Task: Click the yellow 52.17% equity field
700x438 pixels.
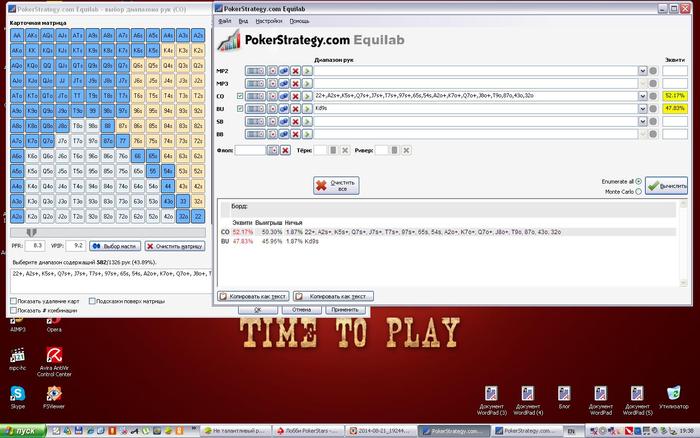Action: point(675,96)
